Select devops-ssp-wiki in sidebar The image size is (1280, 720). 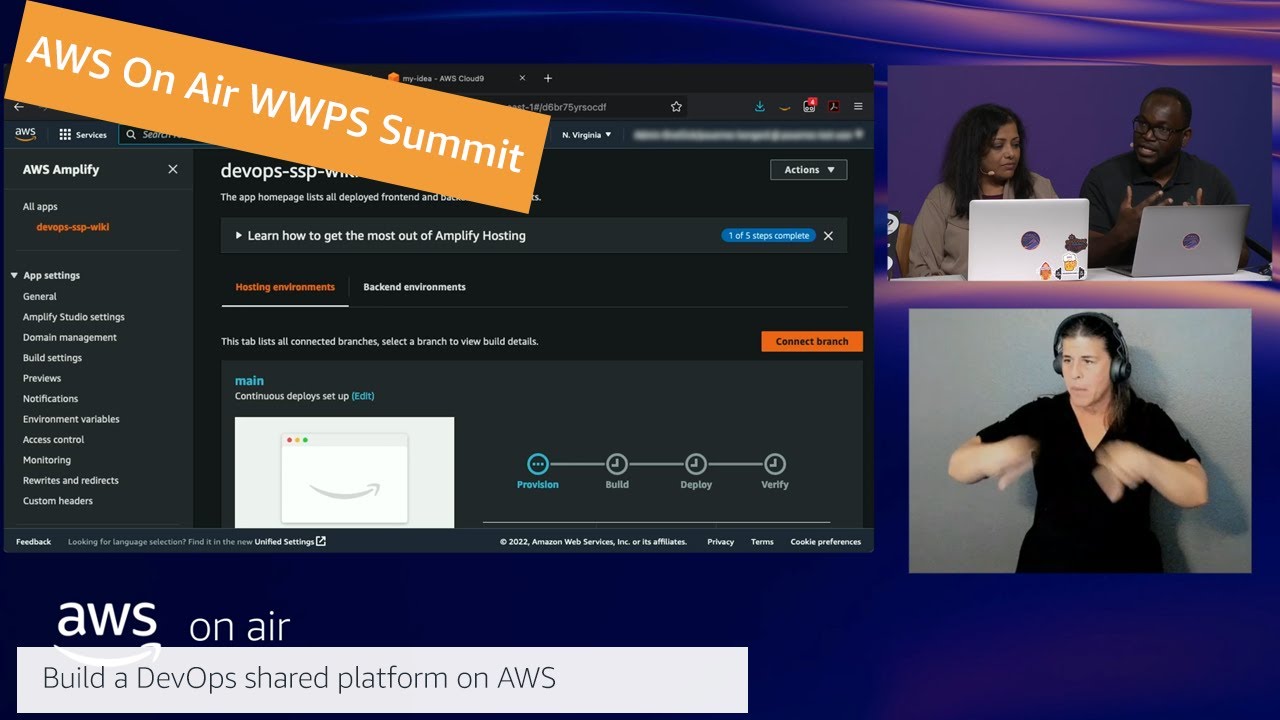pyautogui.click(x=73, y=227)
